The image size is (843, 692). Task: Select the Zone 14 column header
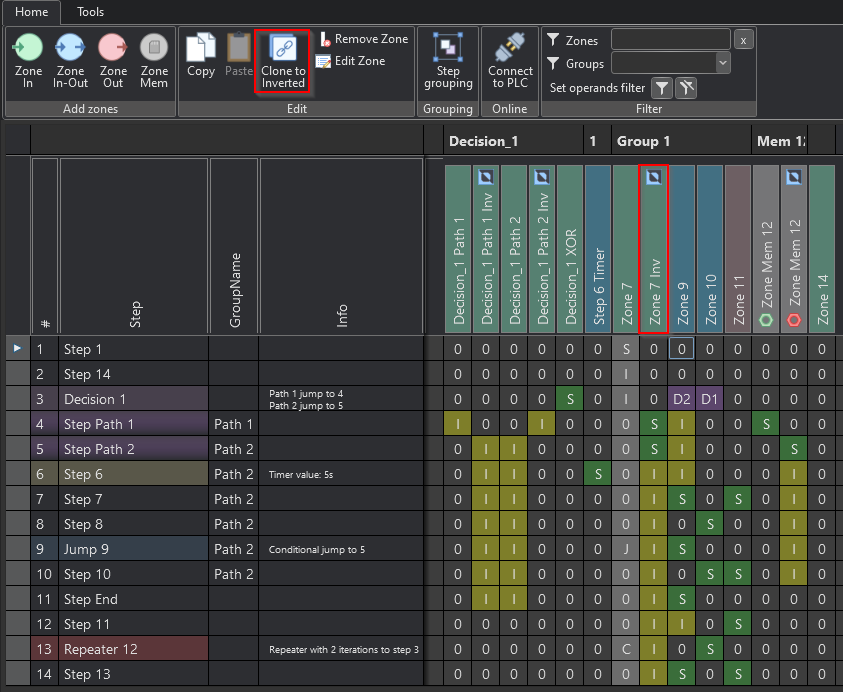(x=822, y=249)
